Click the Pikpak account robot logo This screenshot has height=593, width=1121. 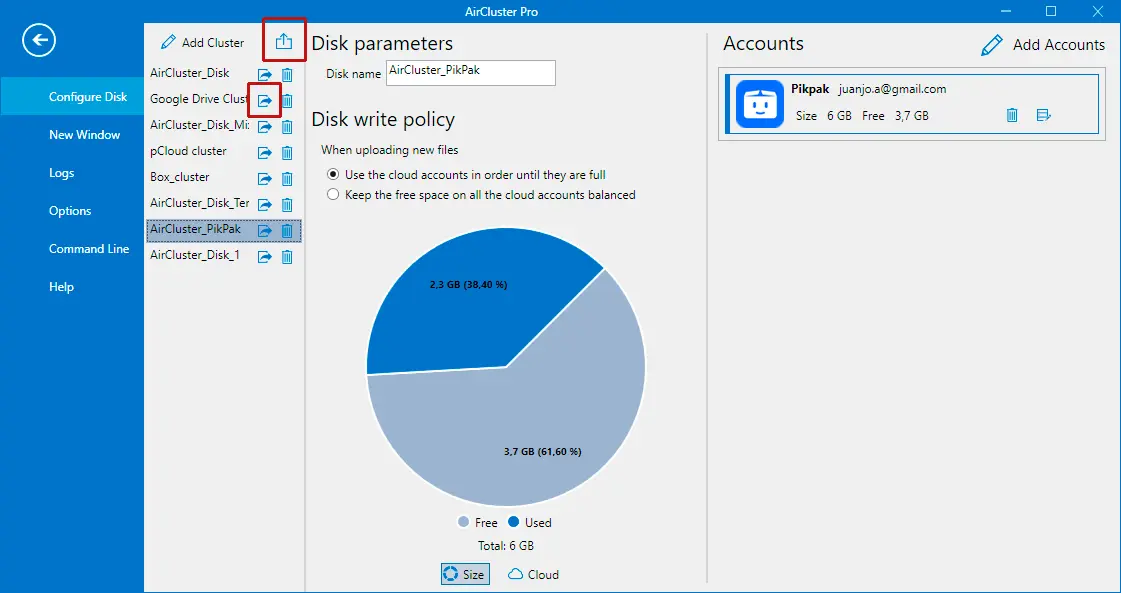coord(760,104)
